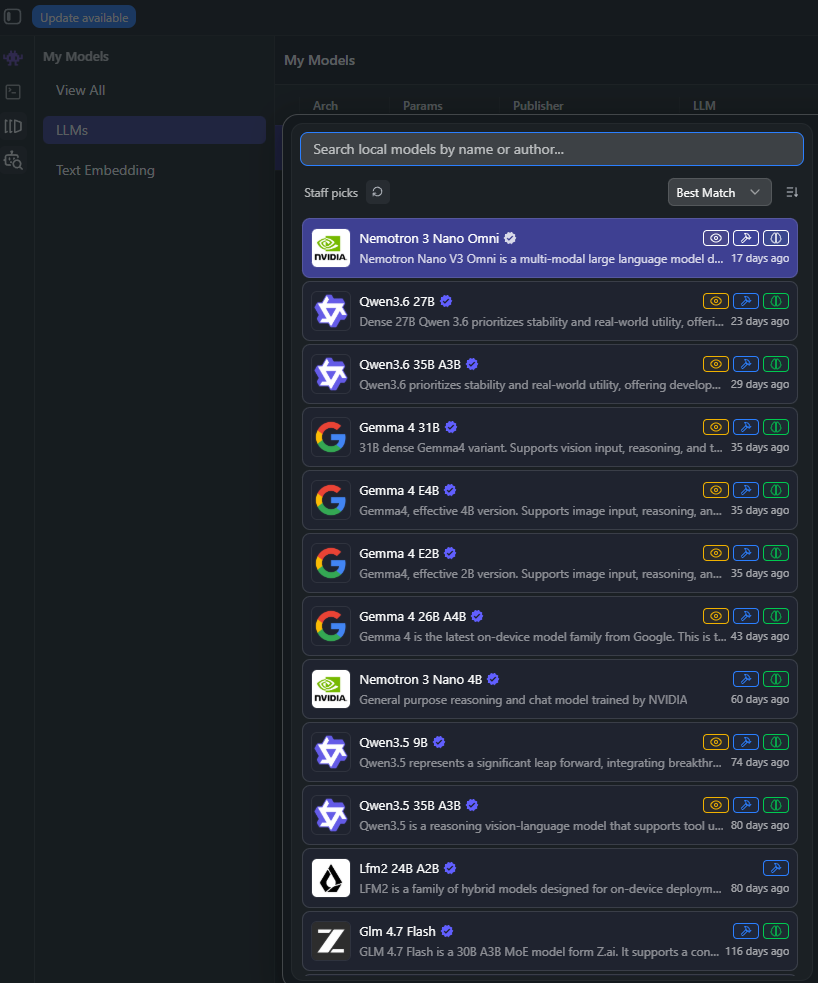
Task: Select the Qwen3.5 9B model entry
Action: coord(550,752)
